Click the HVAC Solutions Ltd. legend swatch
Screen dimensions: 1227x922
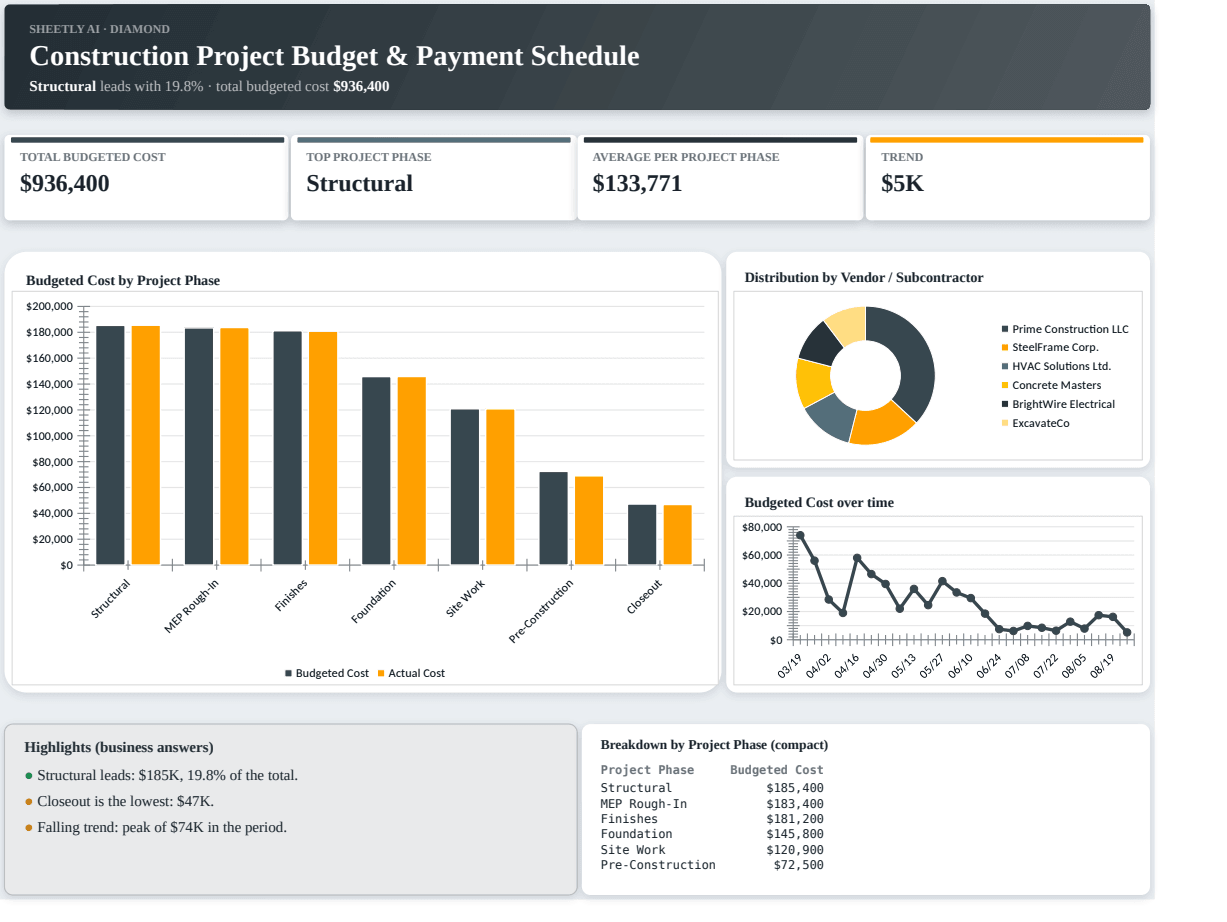click(x=1005, y=366)
